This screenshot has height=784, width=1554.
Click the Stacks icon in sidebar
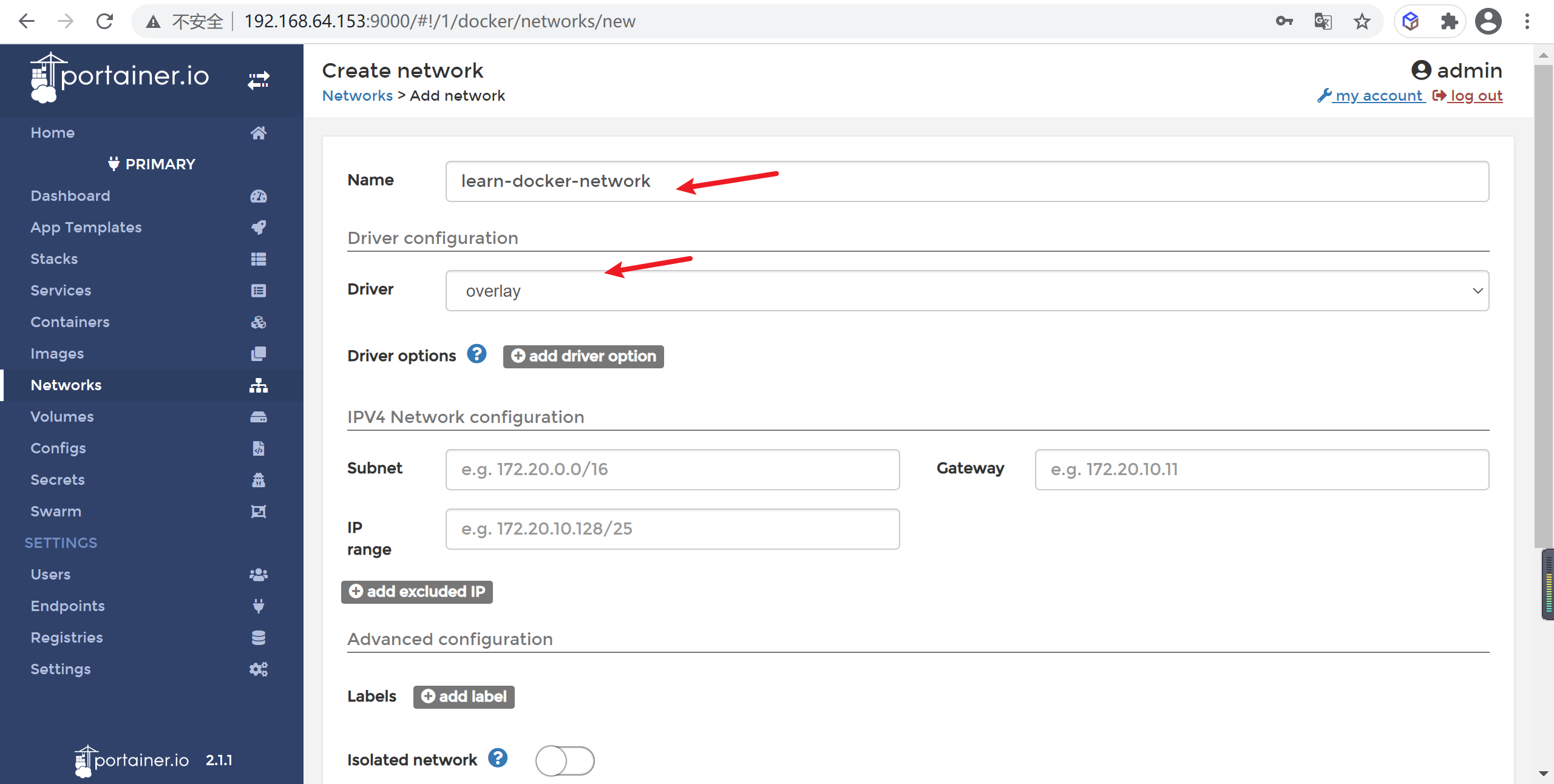(x=258, y=258)
